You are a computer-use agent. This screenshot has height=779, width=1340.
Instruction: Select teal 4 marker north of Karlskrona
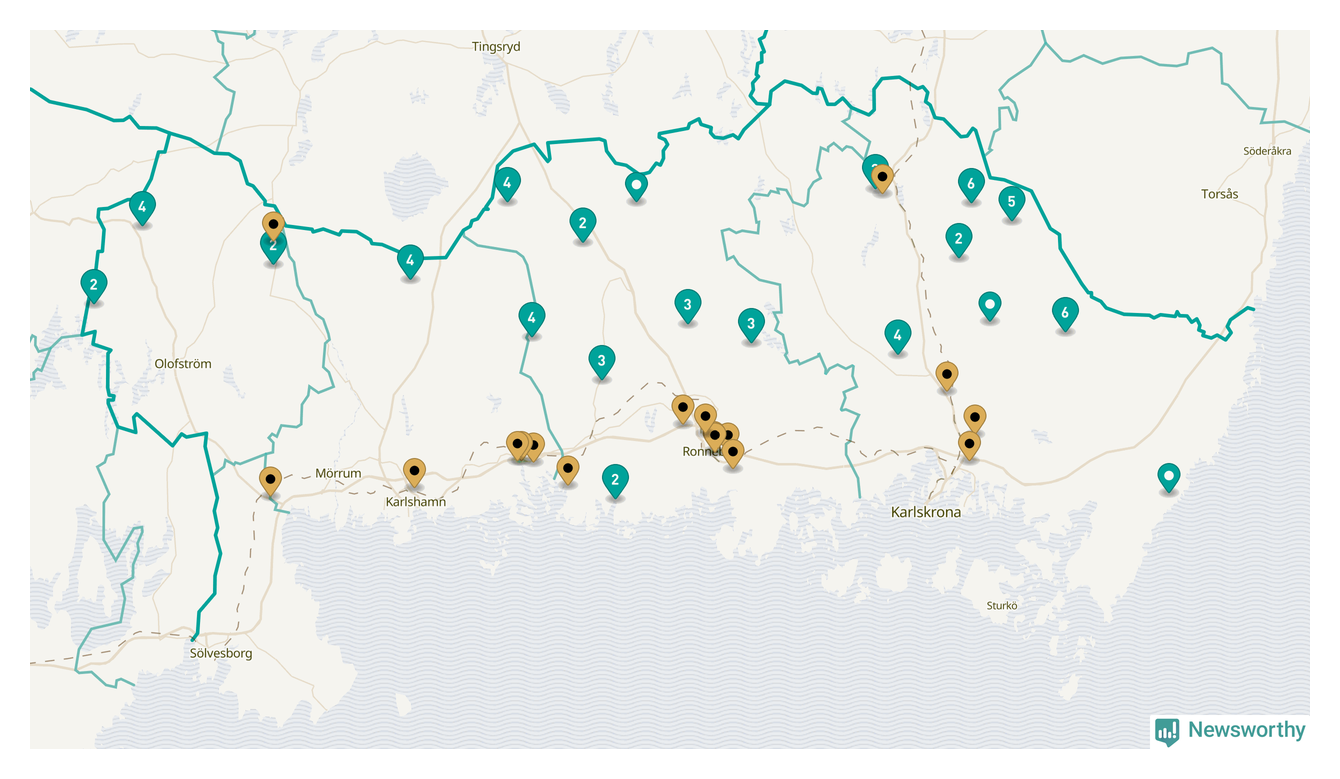click(897, 336)
